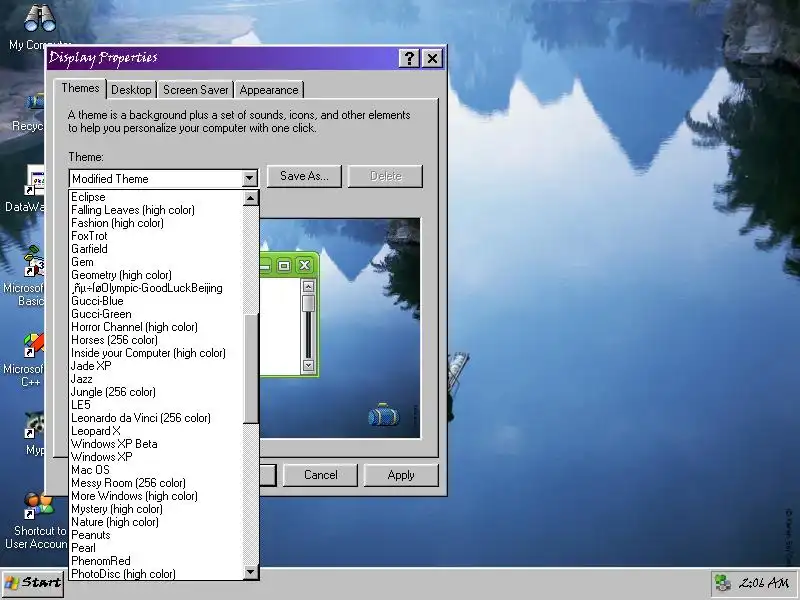
Task: Select Microsoft C++ shortcut desktop icon
Action: [x=35, y=345]
